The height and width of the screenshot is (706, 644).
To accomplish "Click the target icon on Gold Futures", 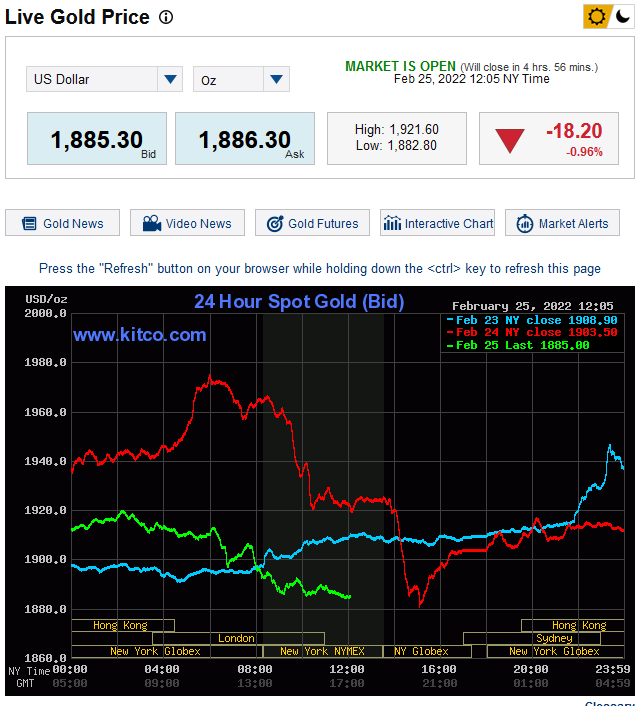I will click(x=275, y=223).
